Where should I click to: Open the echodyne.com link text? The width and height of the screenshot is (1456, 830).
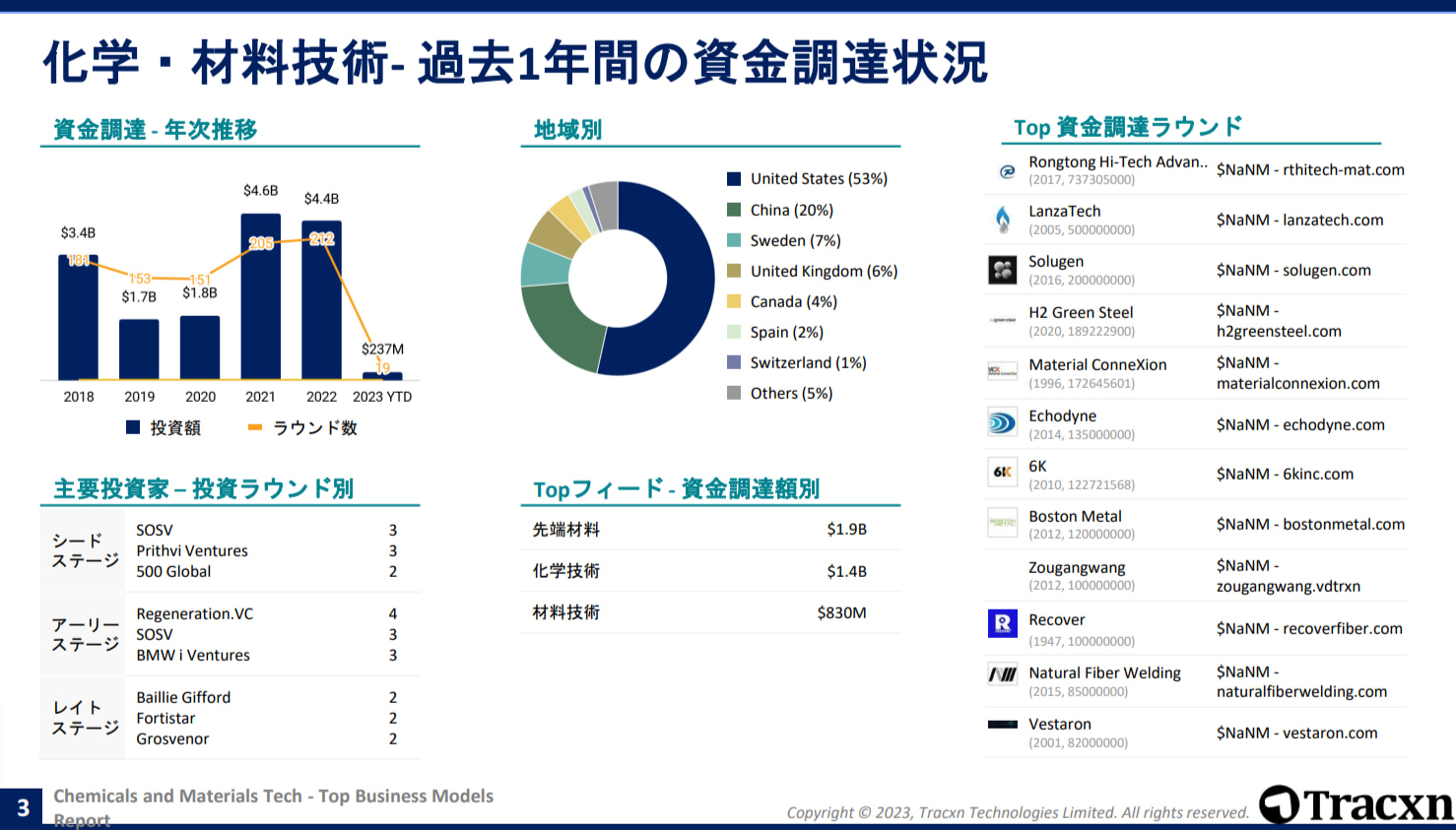pos(1334,424)
